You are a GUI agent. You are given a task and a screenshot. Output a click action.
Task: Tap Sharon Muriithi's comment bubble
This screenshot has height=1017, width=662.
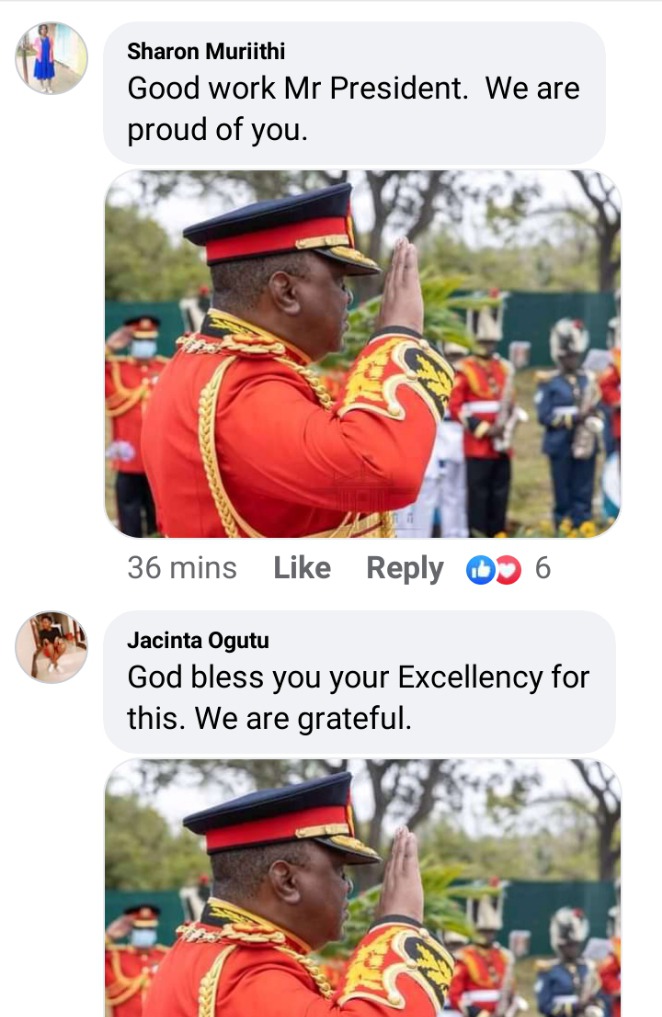point(354,93)
